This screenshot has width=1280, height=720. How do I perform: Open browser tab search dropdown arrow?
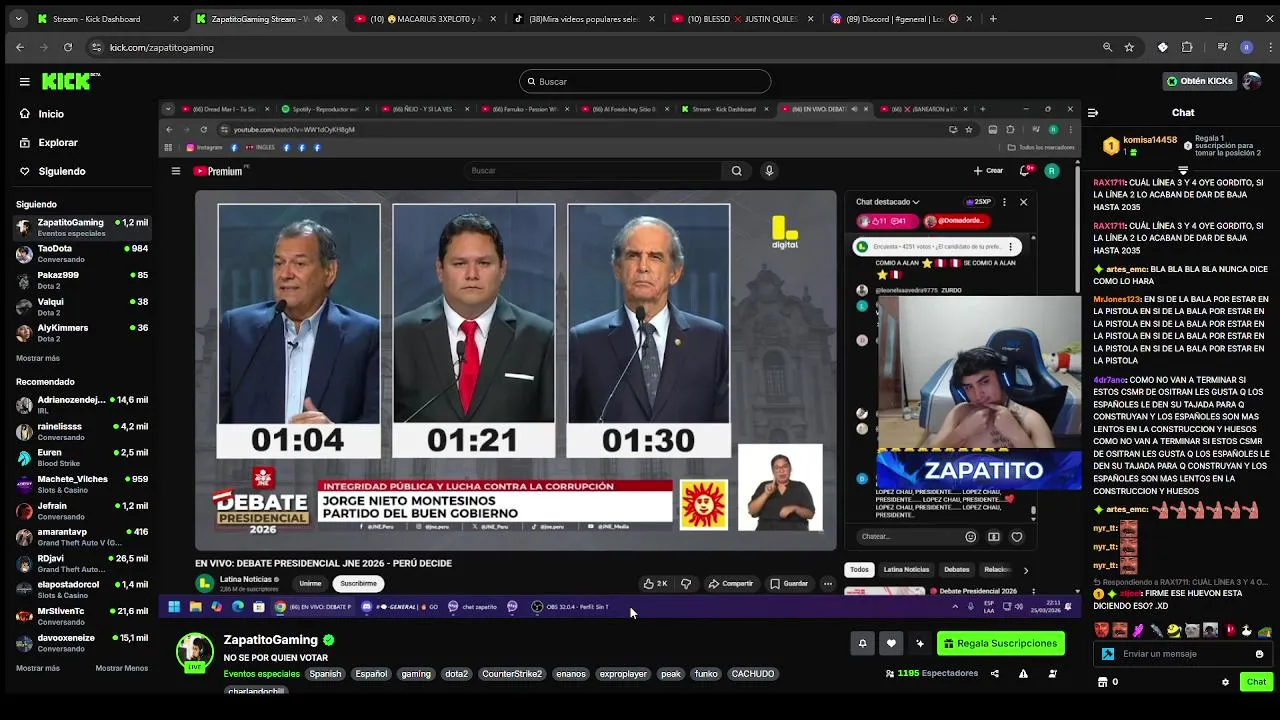pos(18,19)
